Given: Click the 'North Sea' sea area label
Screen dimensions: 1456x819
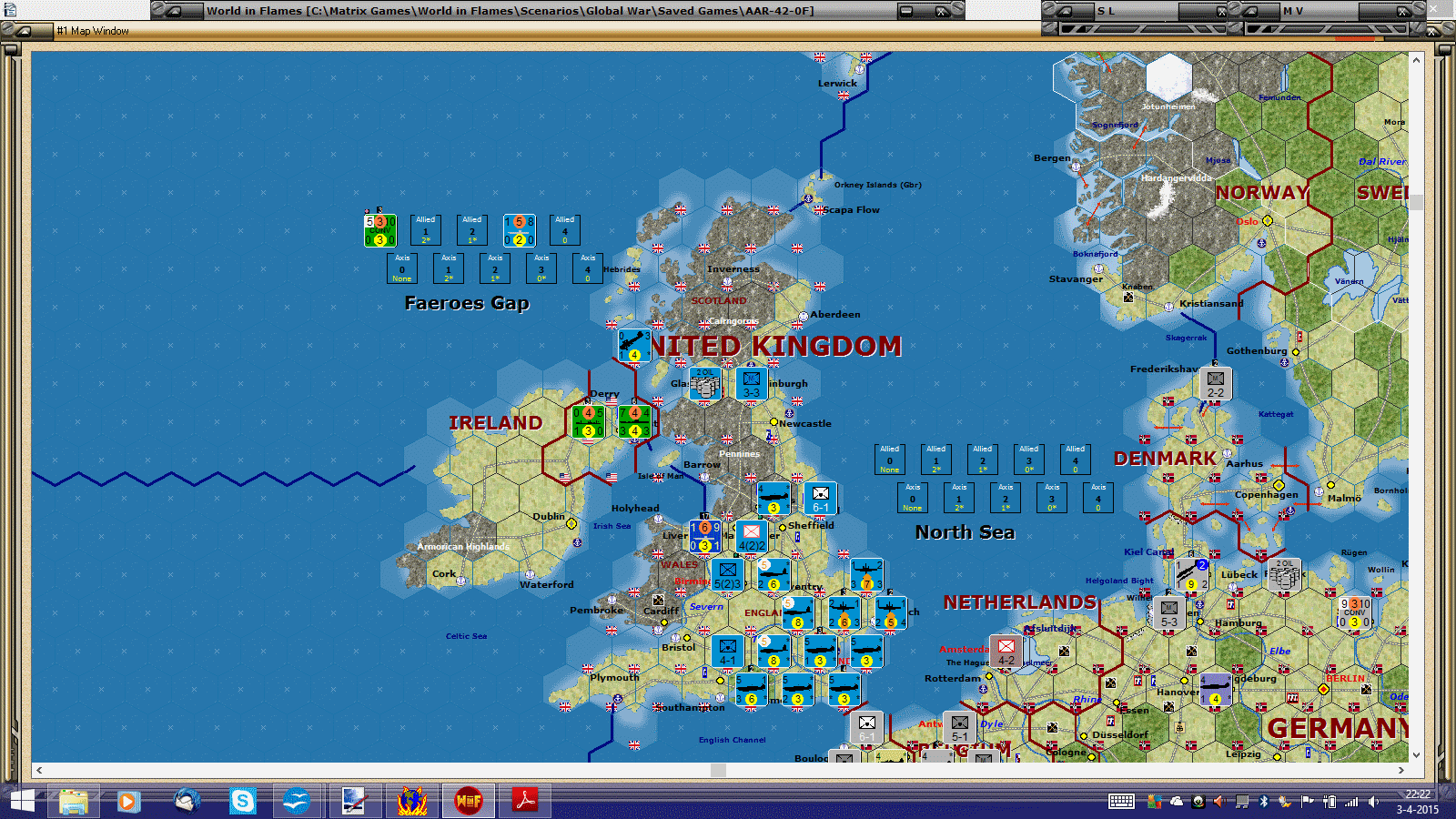Looking at the screenshot, I should tap(965, 532).
